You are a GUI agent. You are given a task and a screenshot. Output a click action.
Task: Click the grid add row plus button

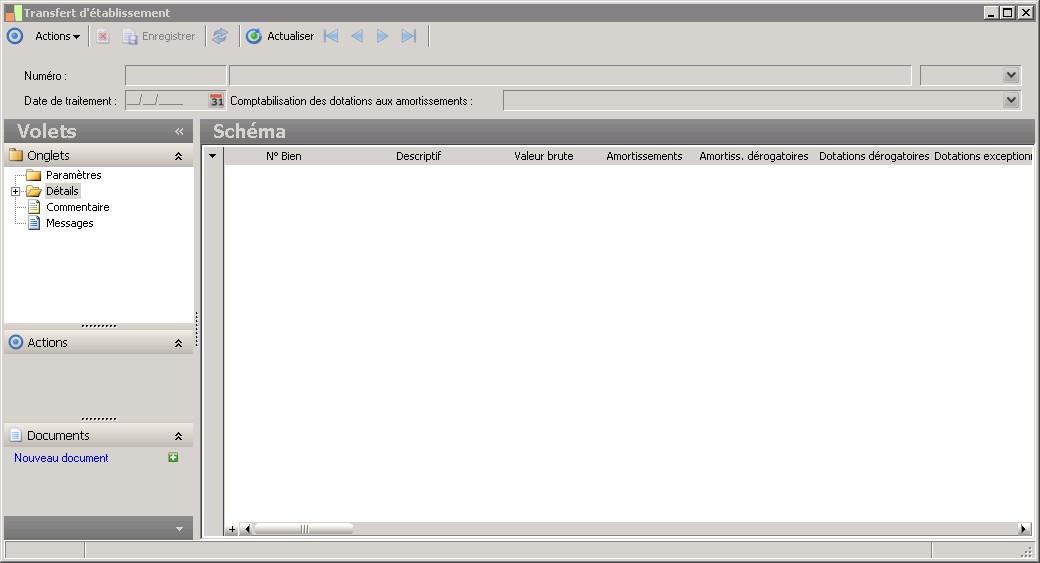click(x=231, y=529)
